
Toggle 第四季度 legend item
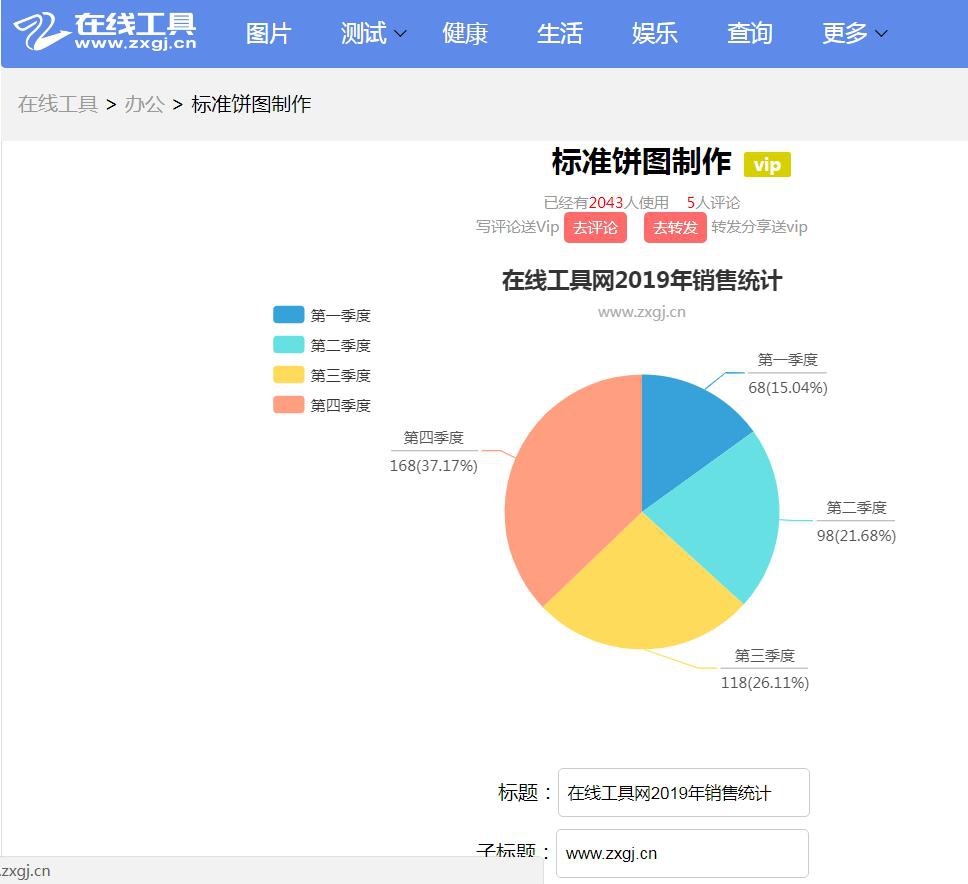pyautogui.click(x=322, y=405)
